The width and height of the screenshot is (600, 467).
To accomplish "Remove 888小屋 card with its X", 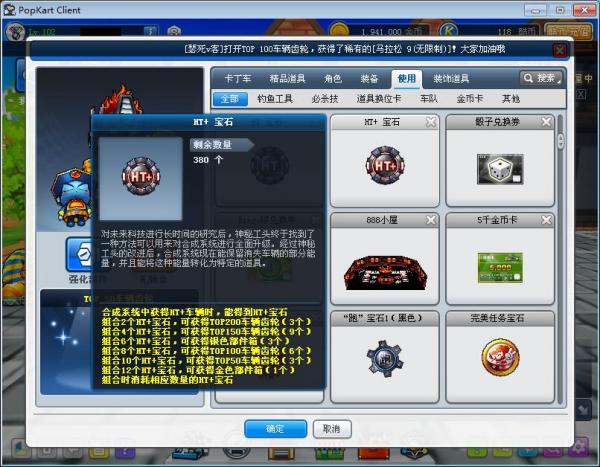I will [431, 220].
